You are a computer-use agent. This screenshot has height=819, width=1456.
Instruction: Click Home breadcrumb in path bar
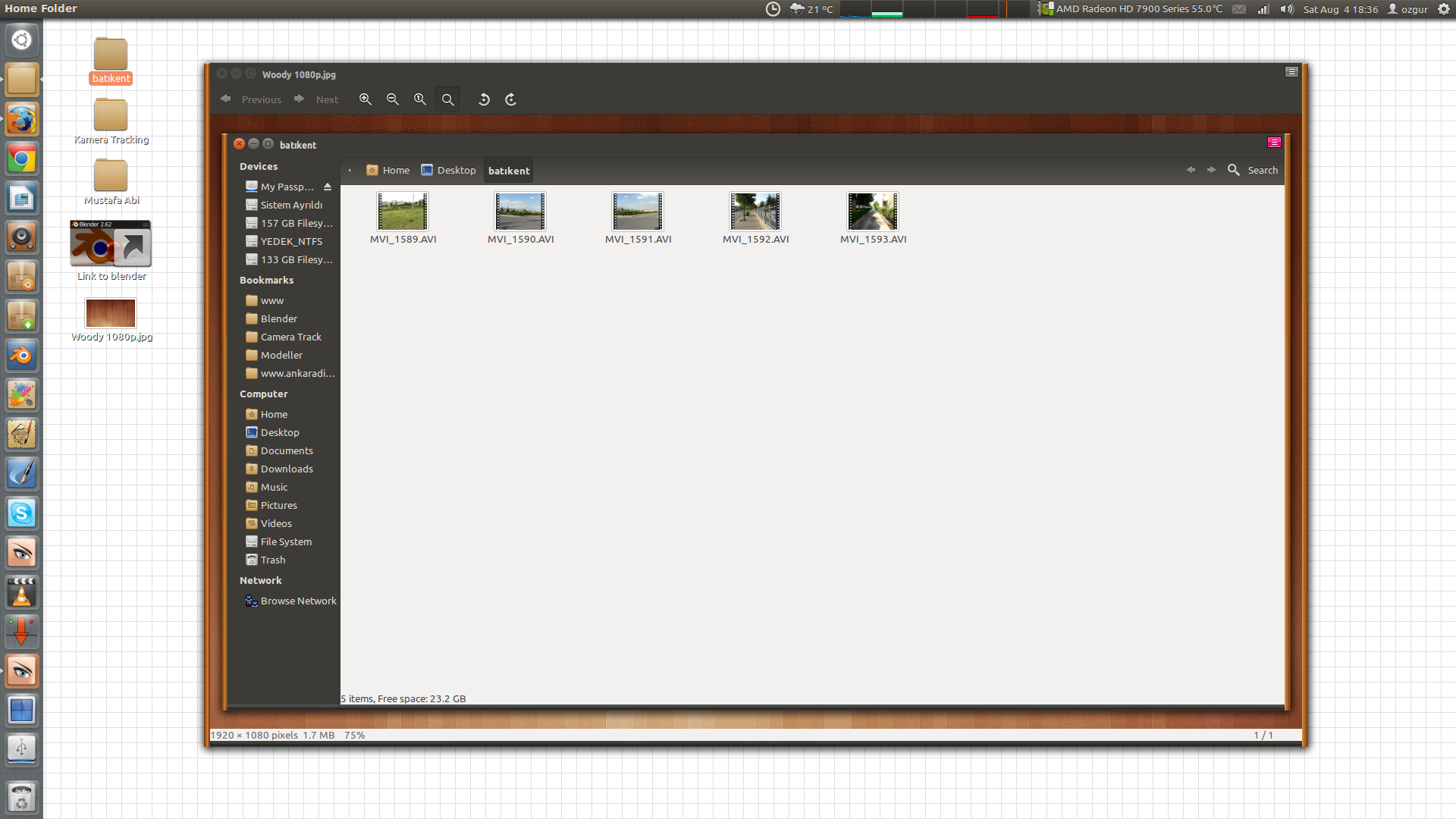click(388, 171)
